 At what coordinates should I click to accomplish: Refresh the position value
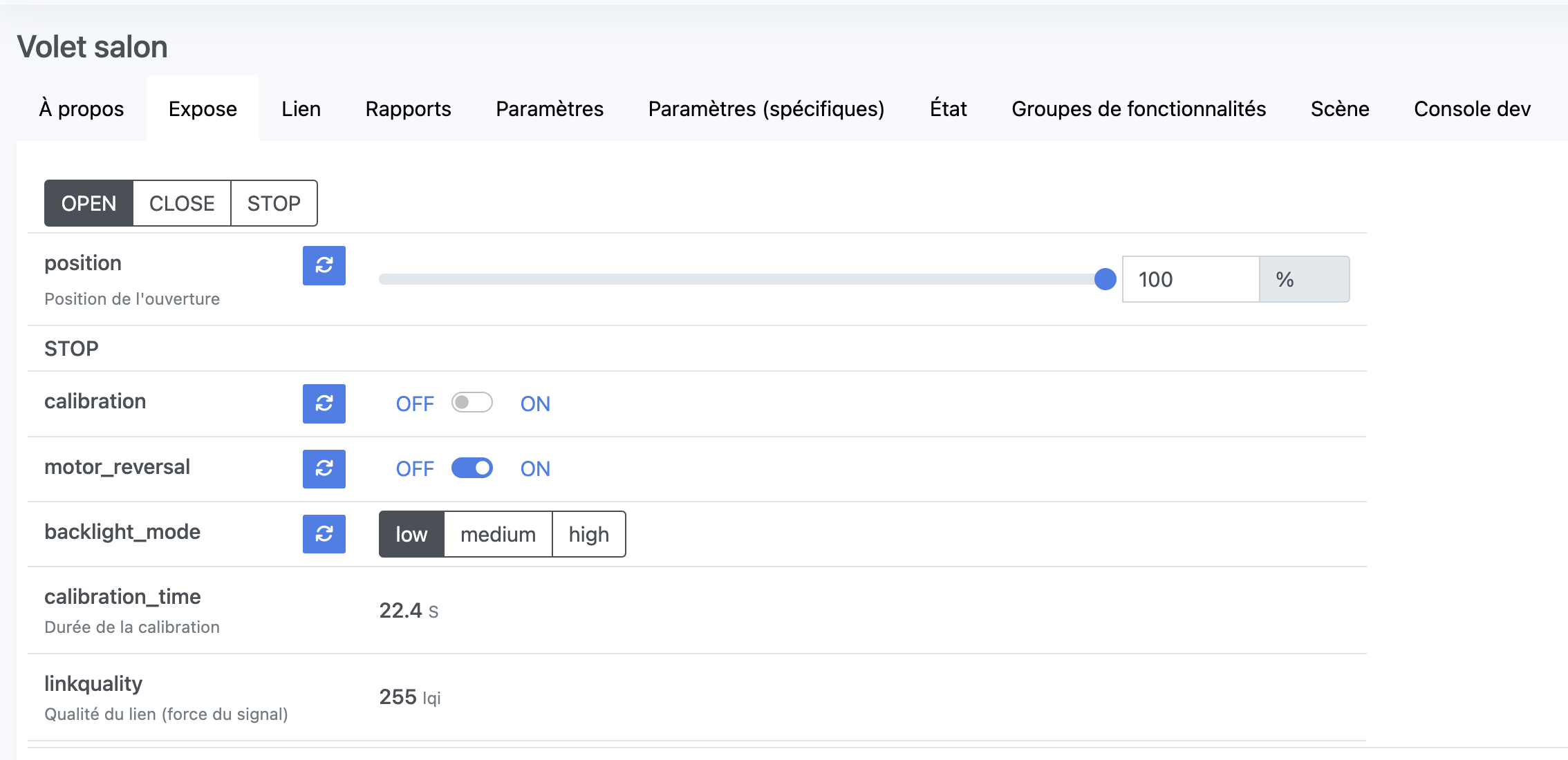pos(324,265)
